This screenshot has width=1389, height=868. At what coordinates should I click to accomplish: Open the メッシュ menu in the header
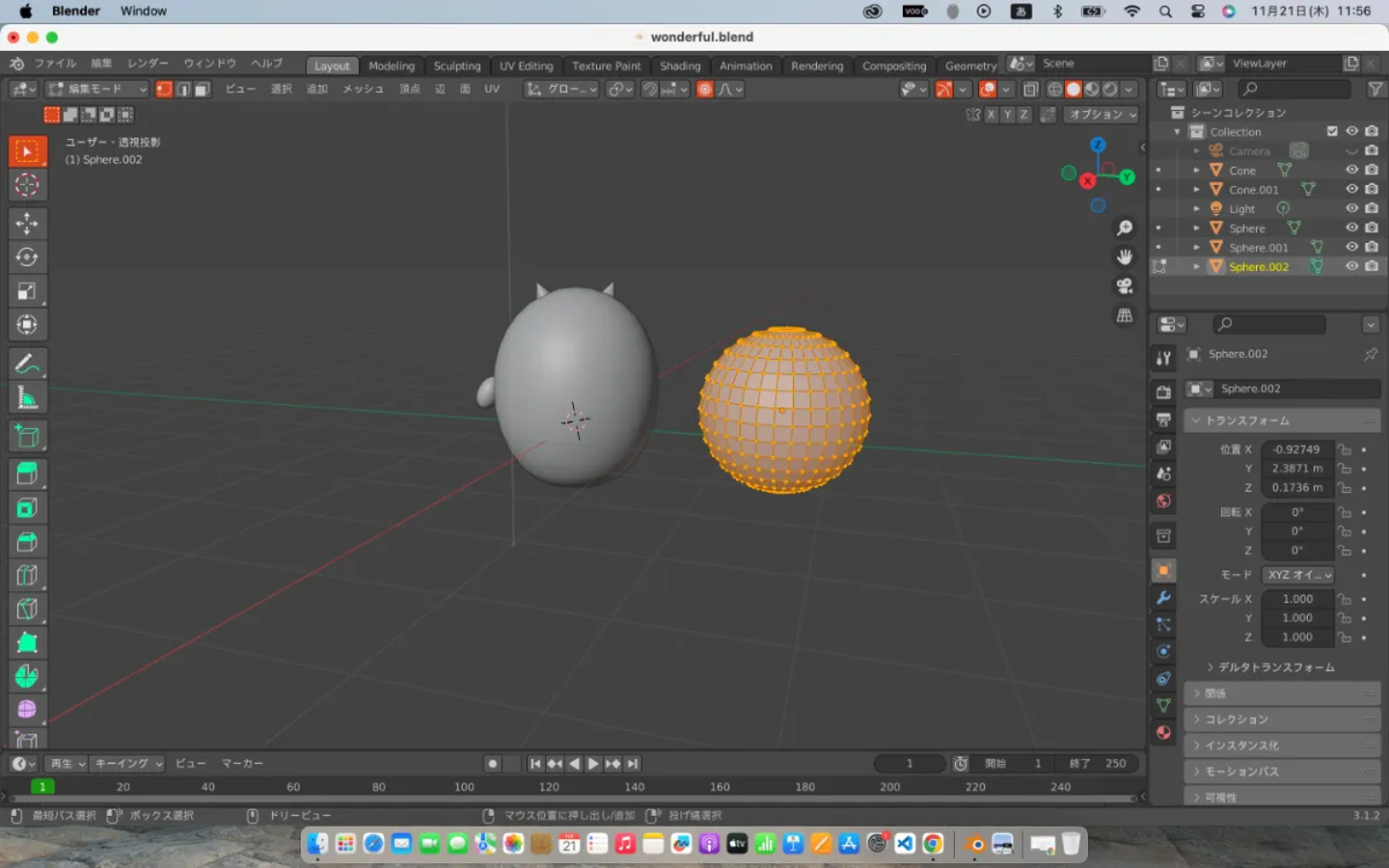pyautogui.click(x=363, y=89)
